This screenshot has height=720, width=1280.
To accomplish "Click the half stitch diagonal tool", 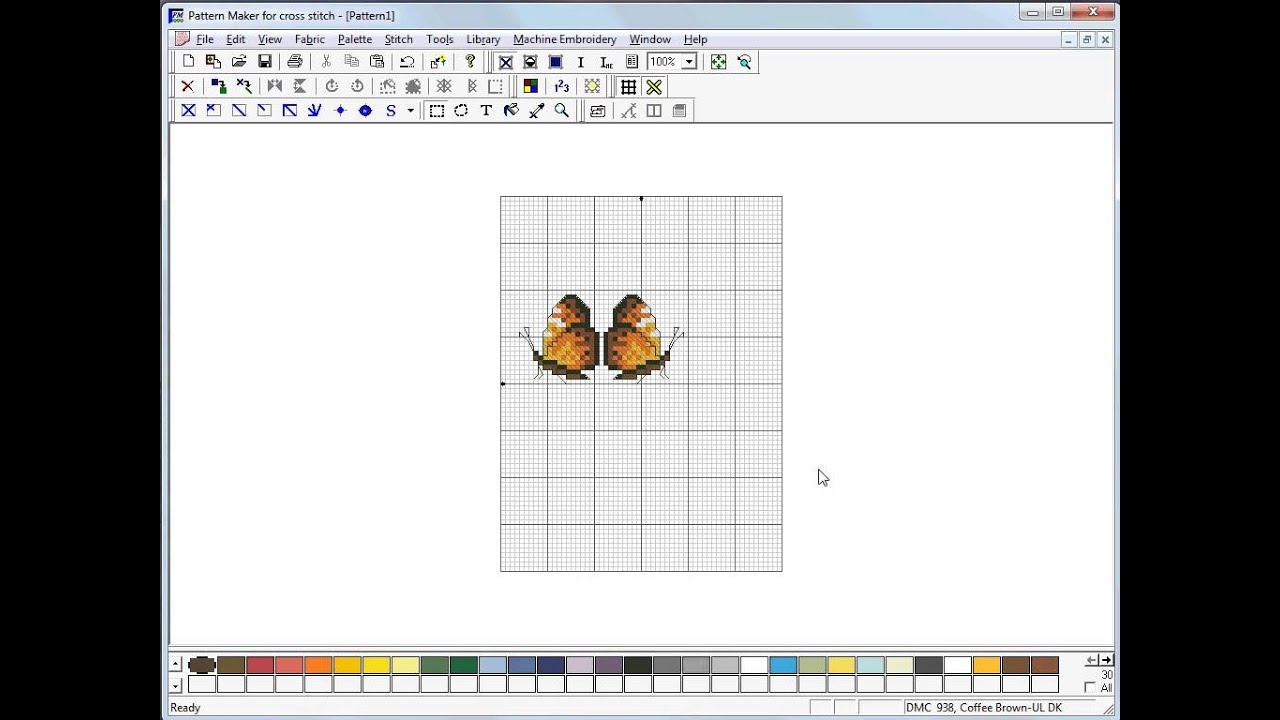I will pyautogui.click(x=239, y=111).
